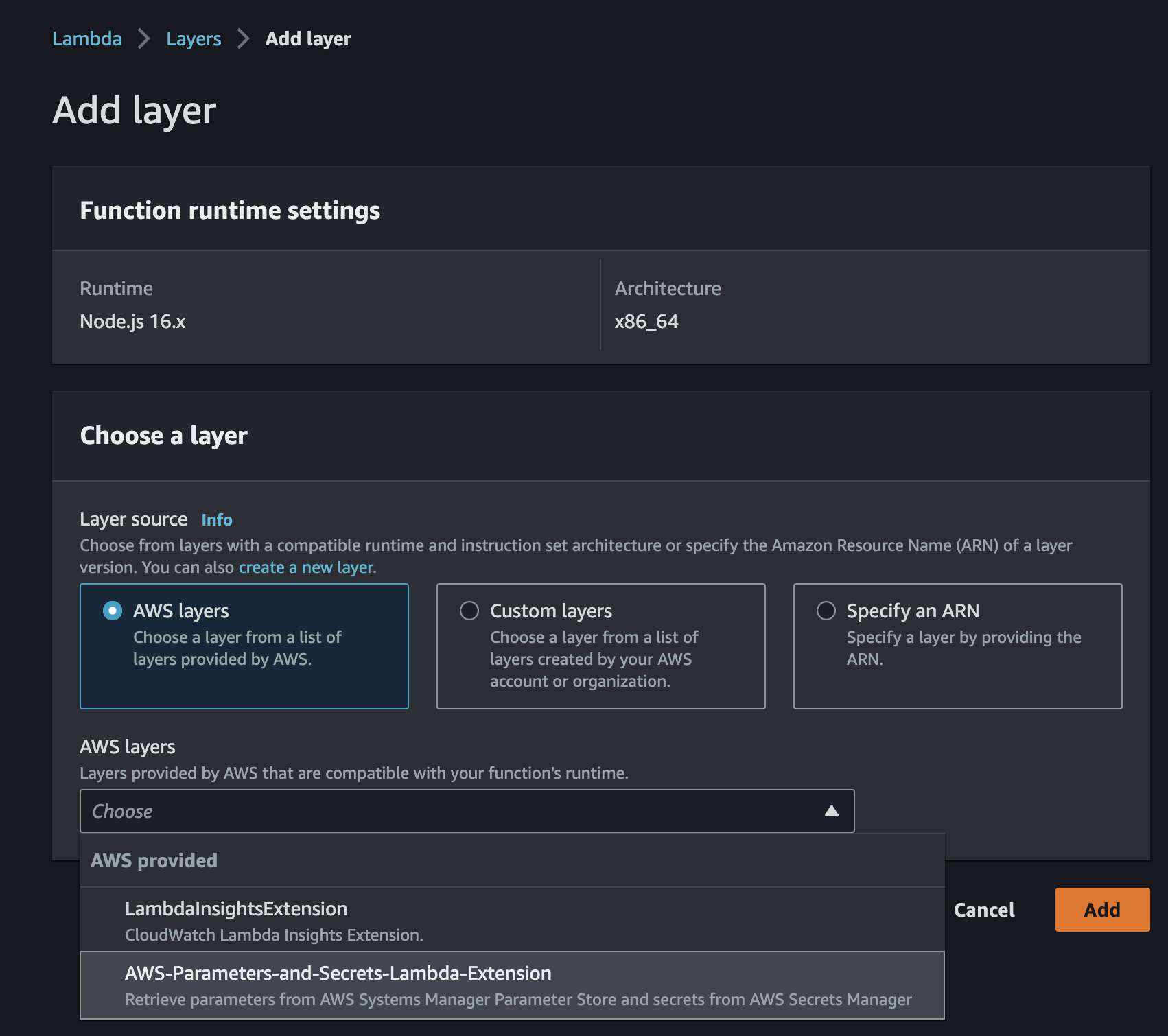Image resolution: width=1168 pixels, height=1036 pixels.
Task: Click the 'Architecture' label
Action: (x=668, y=288)
